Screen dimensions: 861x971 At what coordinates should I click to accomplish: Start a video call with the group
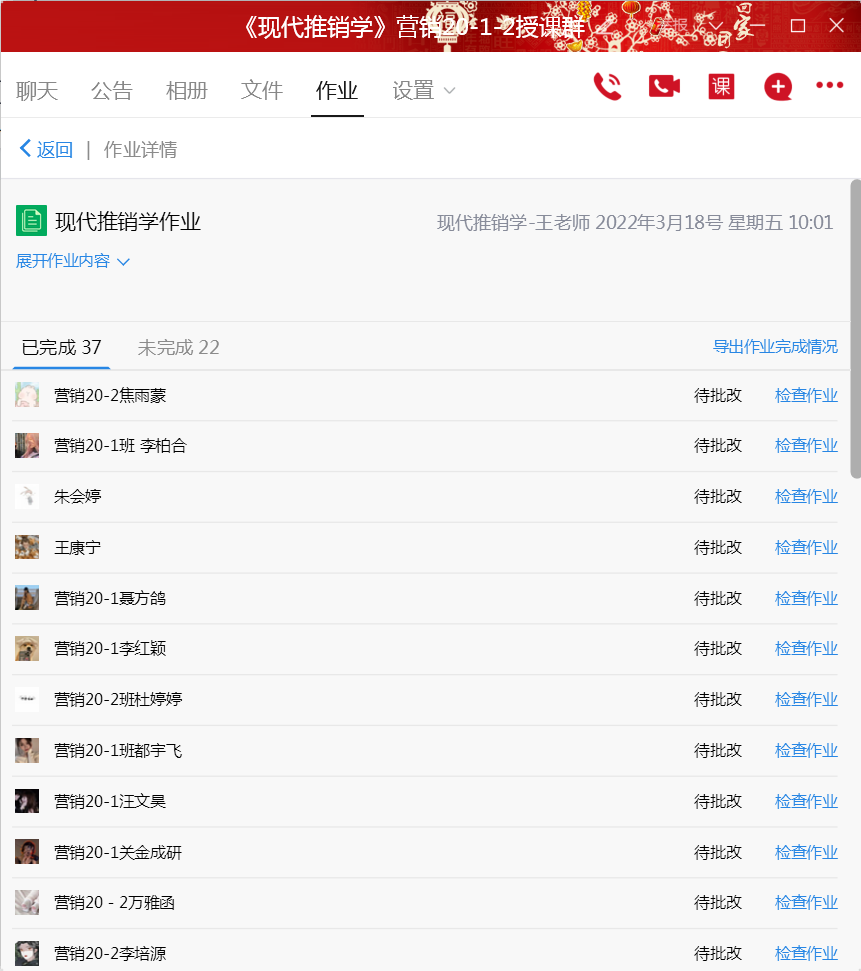coord(664,86)
